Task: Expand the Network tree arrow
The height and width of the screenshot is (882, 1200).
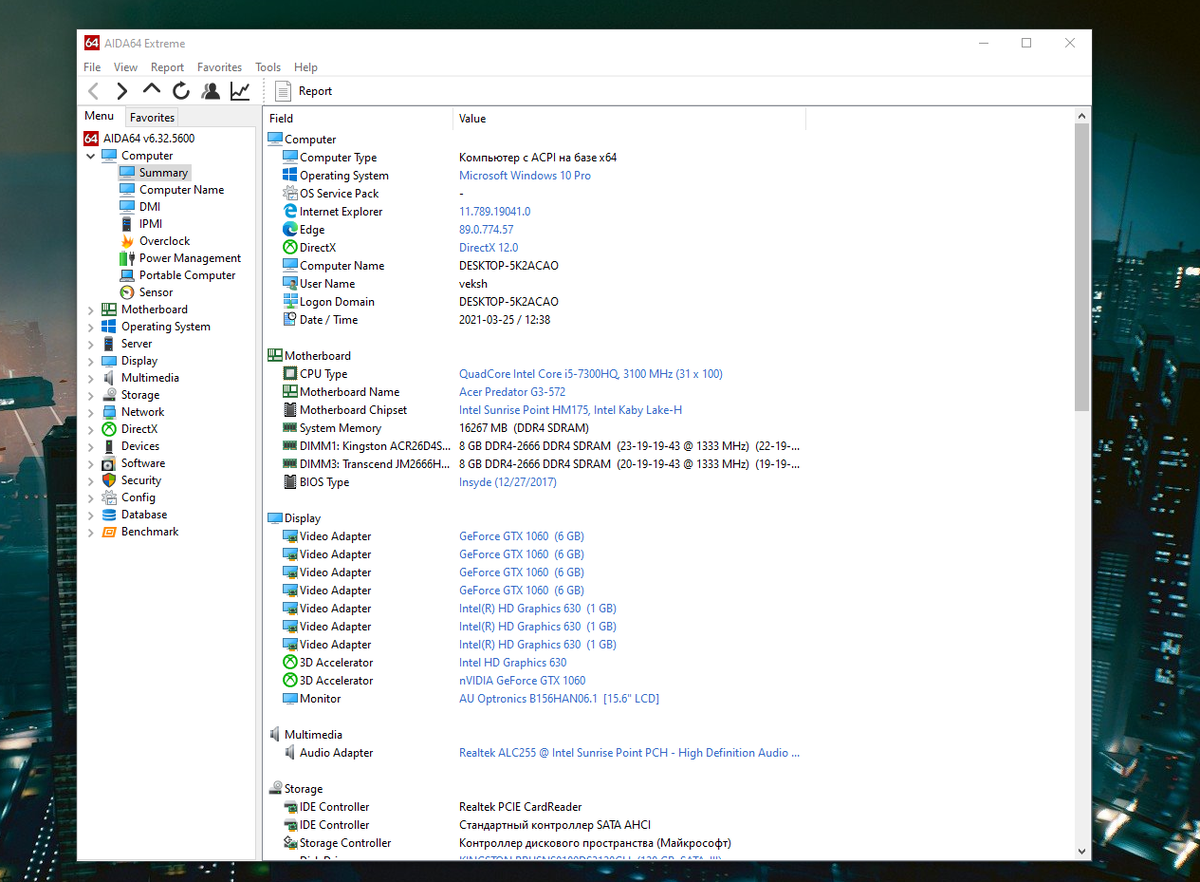Action: click(x=91, y=412)
